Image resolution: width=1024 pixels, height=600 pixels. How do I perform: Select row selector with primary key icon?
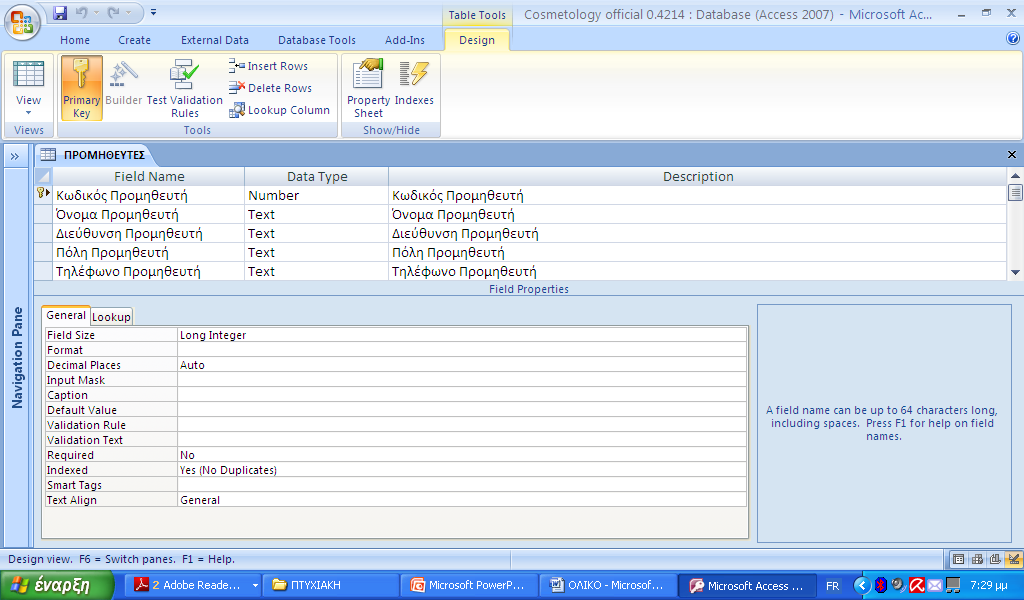click(x=43, y=195)
